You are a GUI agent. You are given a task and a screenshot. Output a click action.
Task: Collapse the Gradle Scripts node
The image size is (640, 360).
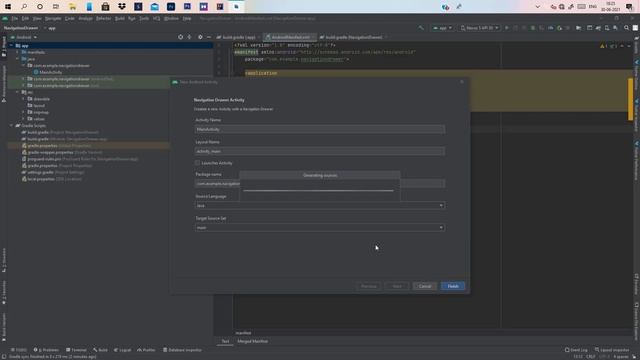[11, 126]
